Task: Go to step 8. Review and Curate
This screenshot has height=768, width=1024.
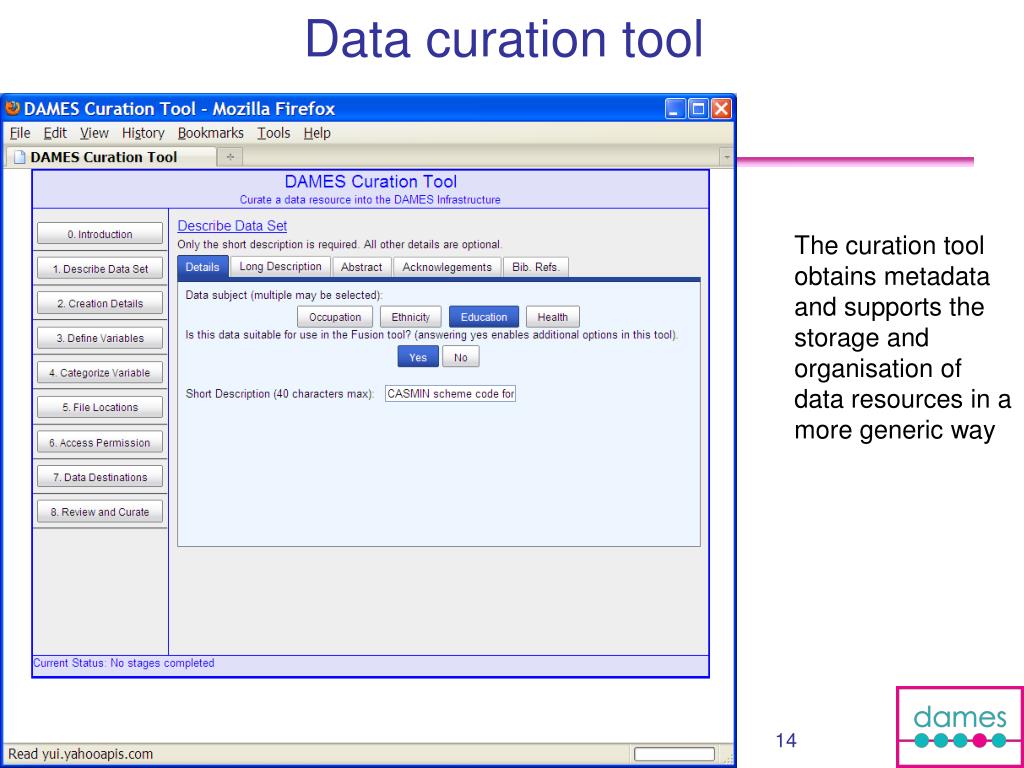Action: point(100,511)
